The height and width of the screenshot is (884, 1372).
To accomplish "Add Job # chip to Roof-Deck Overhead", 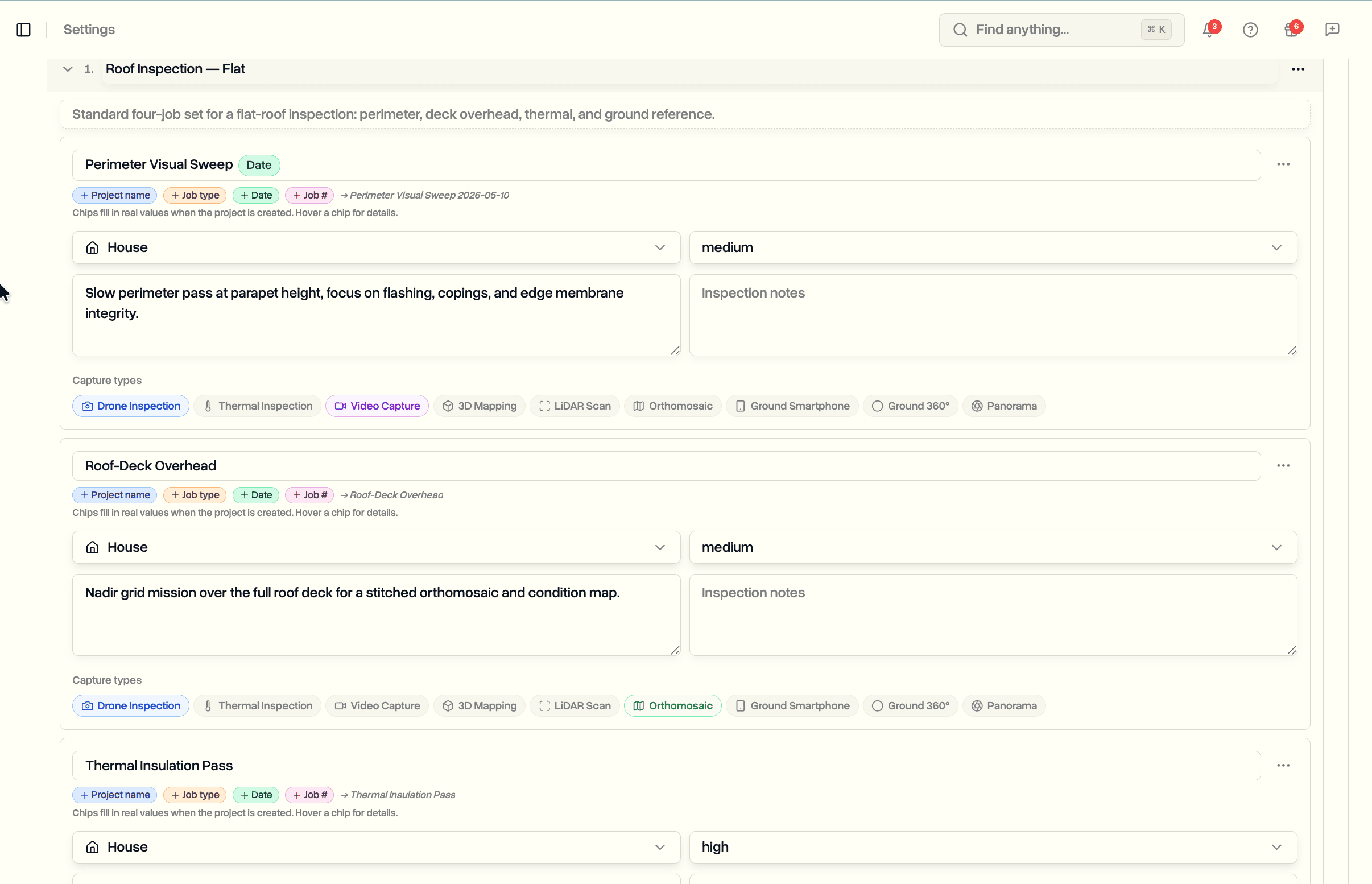I will pyautogui.click(x=309, y=495).
